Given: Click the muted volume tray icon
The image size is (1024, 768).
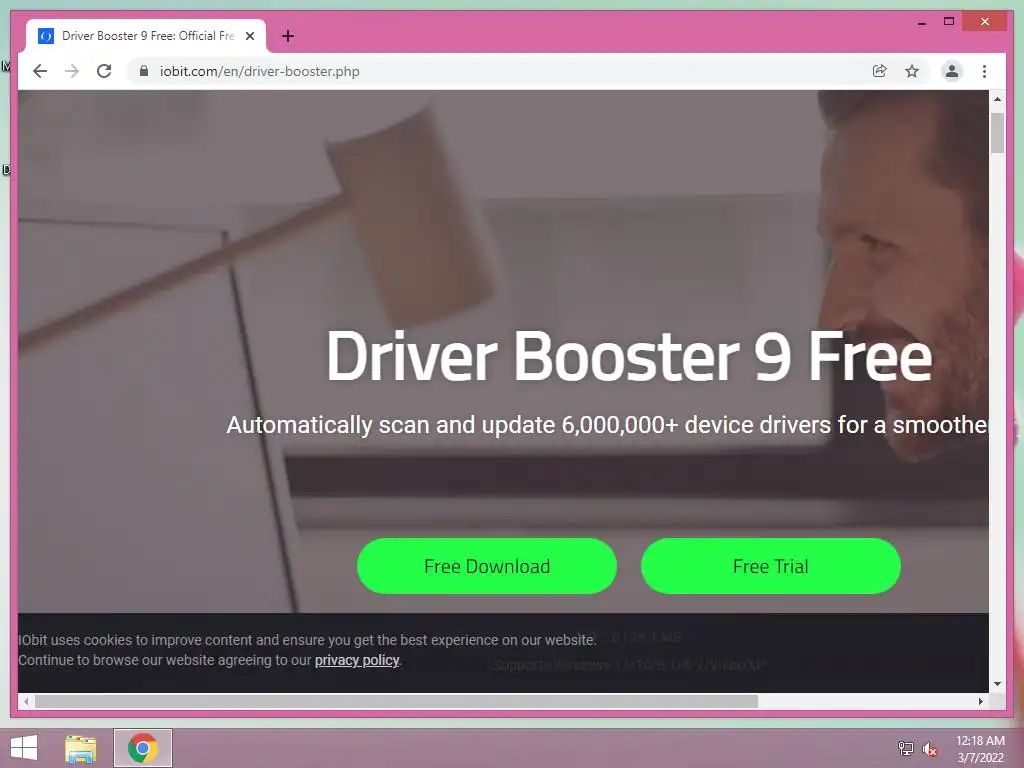Looking at the screenshot, I should tap(930, 749).
